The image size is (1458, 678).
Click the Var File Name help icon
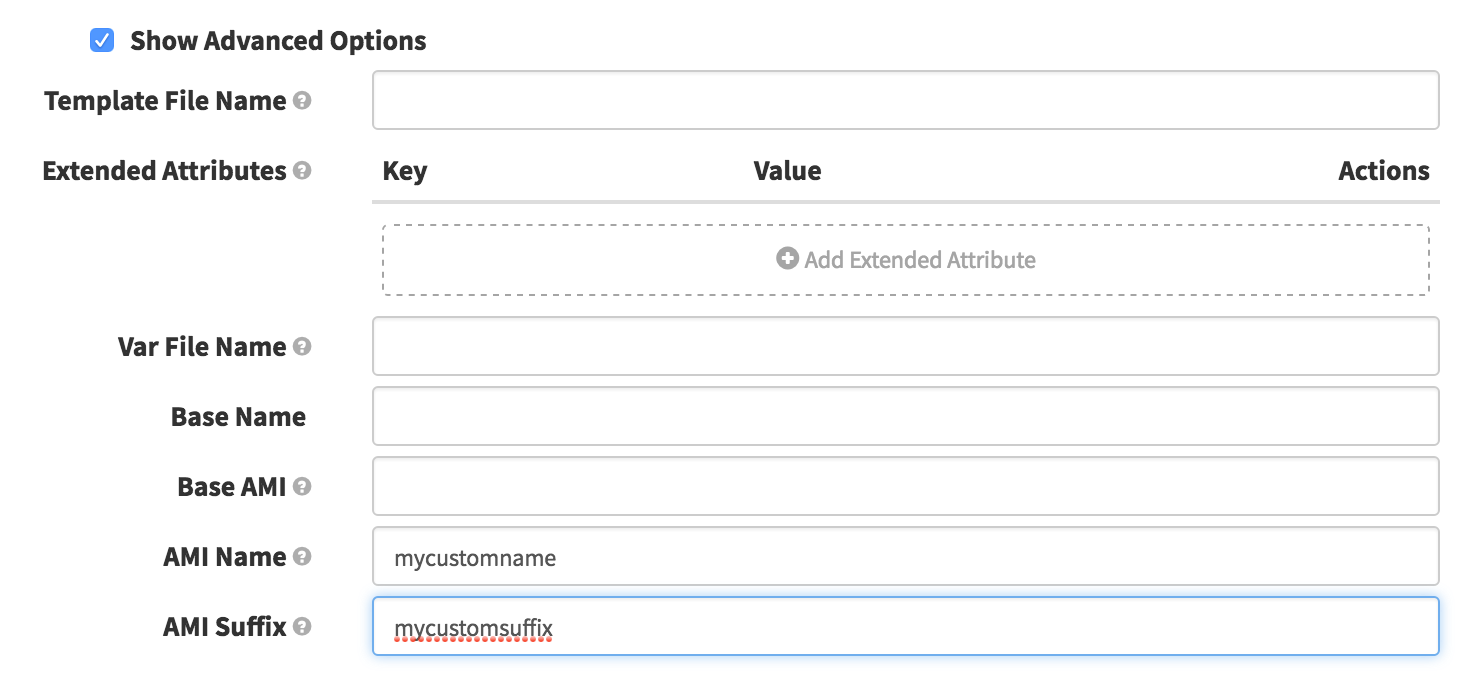302,347
